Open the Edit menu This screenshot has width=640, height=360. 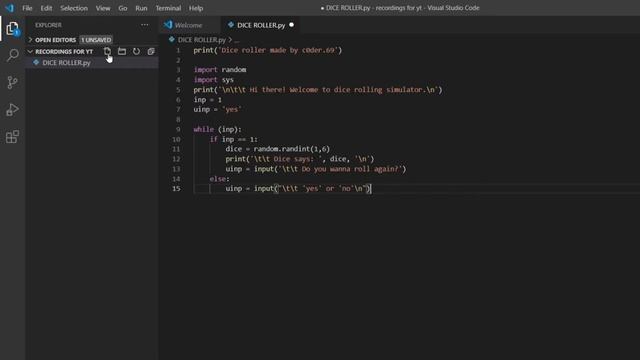click(x=46, y=8)
